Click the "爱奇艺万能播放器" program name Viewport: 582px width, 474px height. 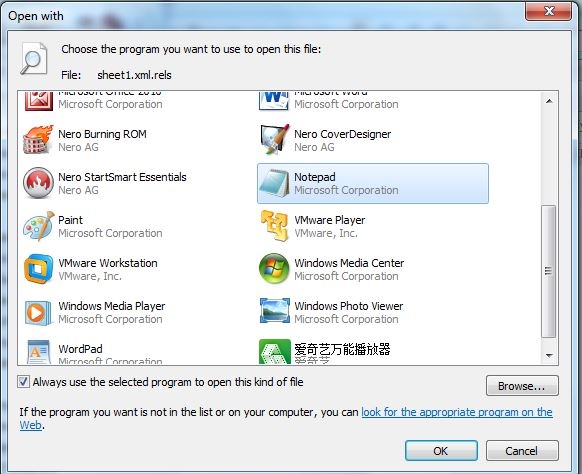coord(342,349)
